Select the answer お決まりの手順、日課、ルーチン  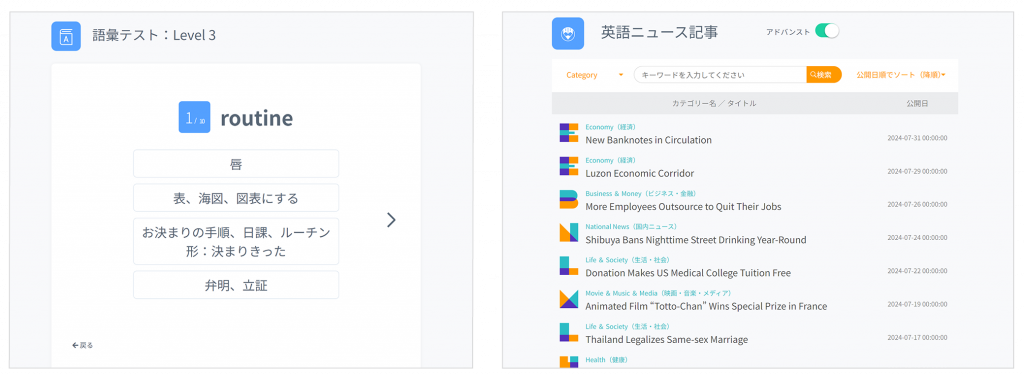pyautogui.click(x=236, y=241)
